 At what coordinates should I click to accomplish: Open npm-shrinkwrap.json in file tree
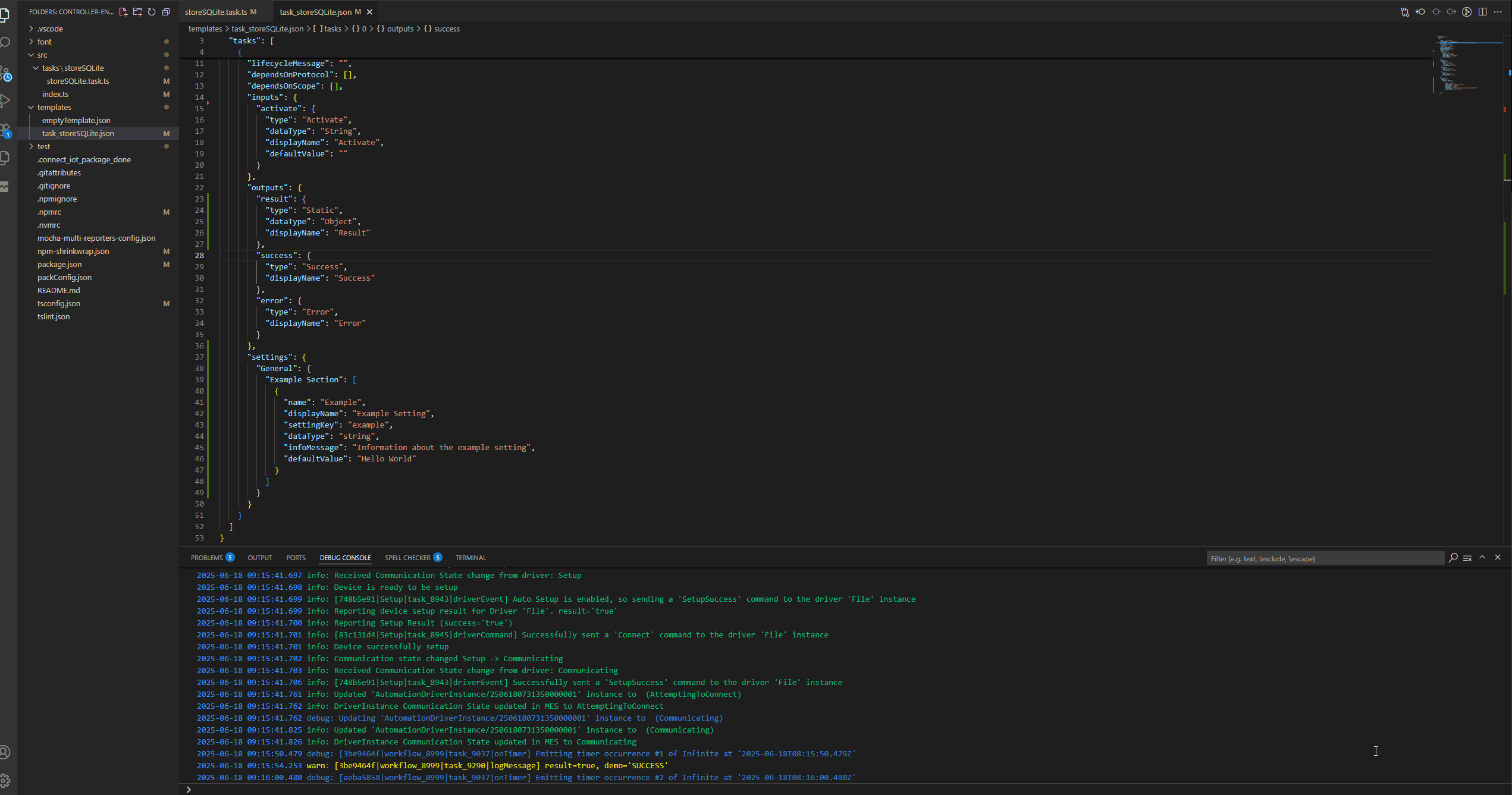pyautogui.click(x=73, y=251)
